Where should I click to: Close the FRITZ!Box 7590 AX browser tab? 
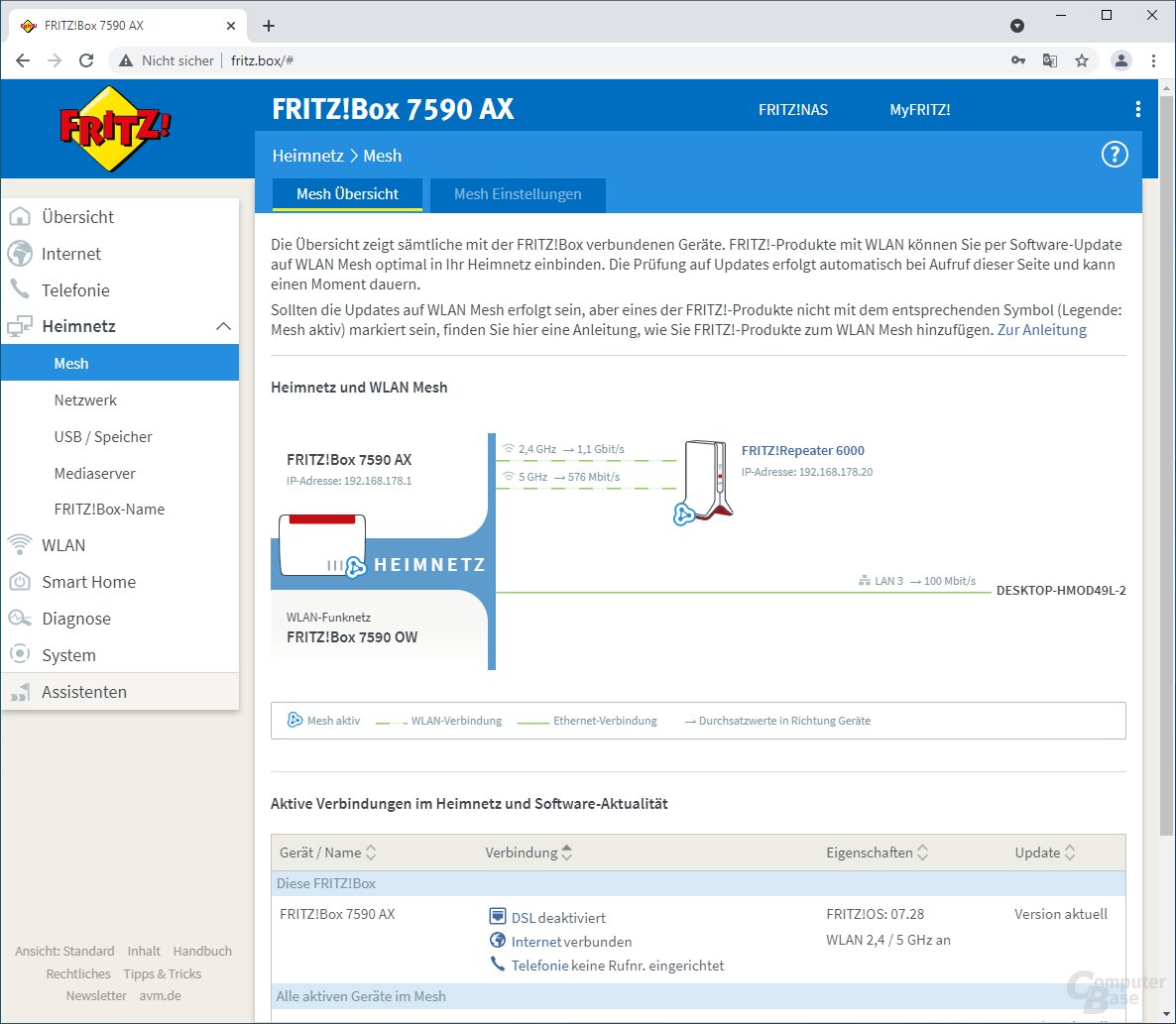[230, 26]
